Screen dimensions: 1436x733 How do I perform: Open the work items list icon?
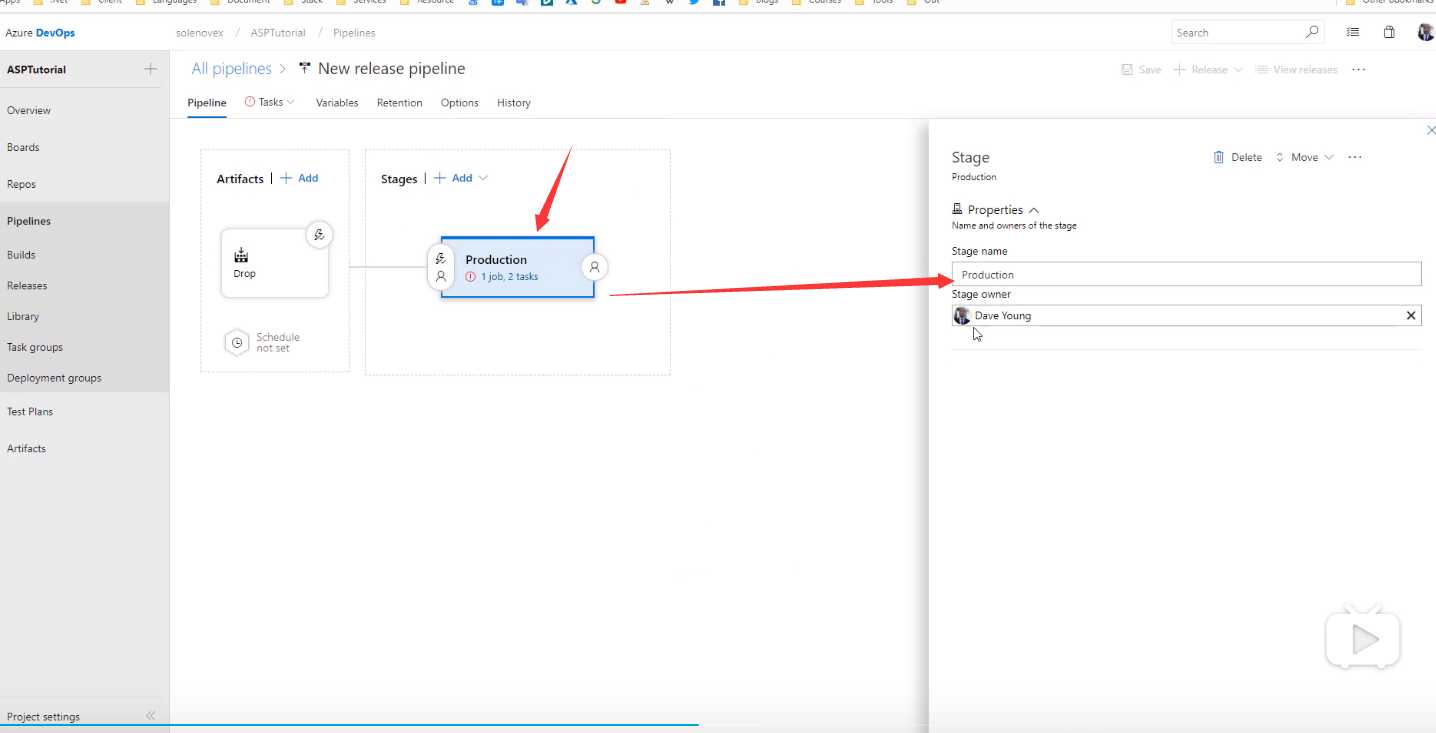[1353, 32]
